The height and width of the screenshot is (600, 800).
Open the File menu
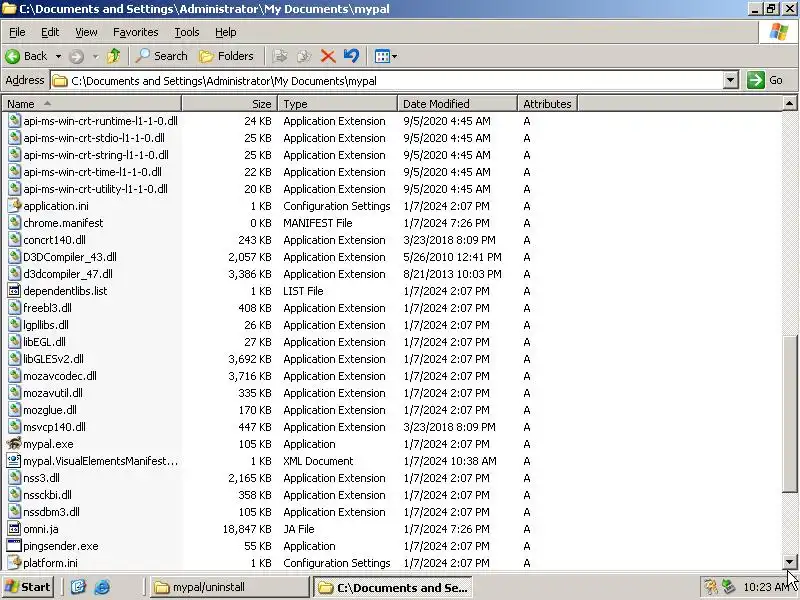17,32
